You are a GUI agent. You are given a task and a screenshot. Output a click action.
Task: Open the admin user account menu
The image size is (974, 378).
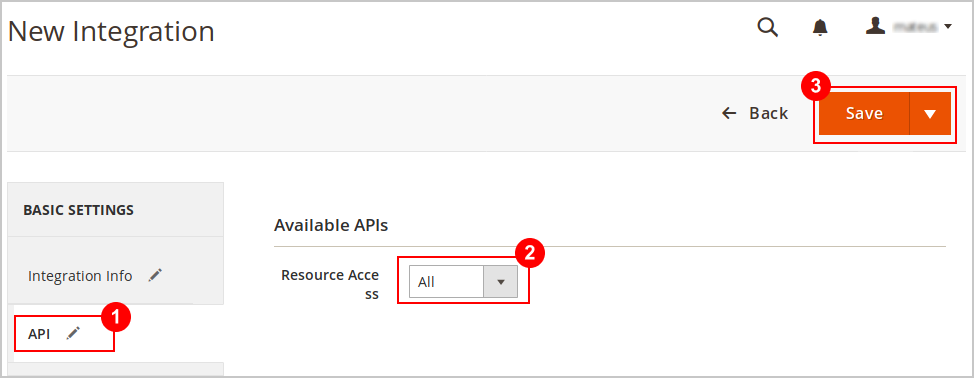click(909, 27)
